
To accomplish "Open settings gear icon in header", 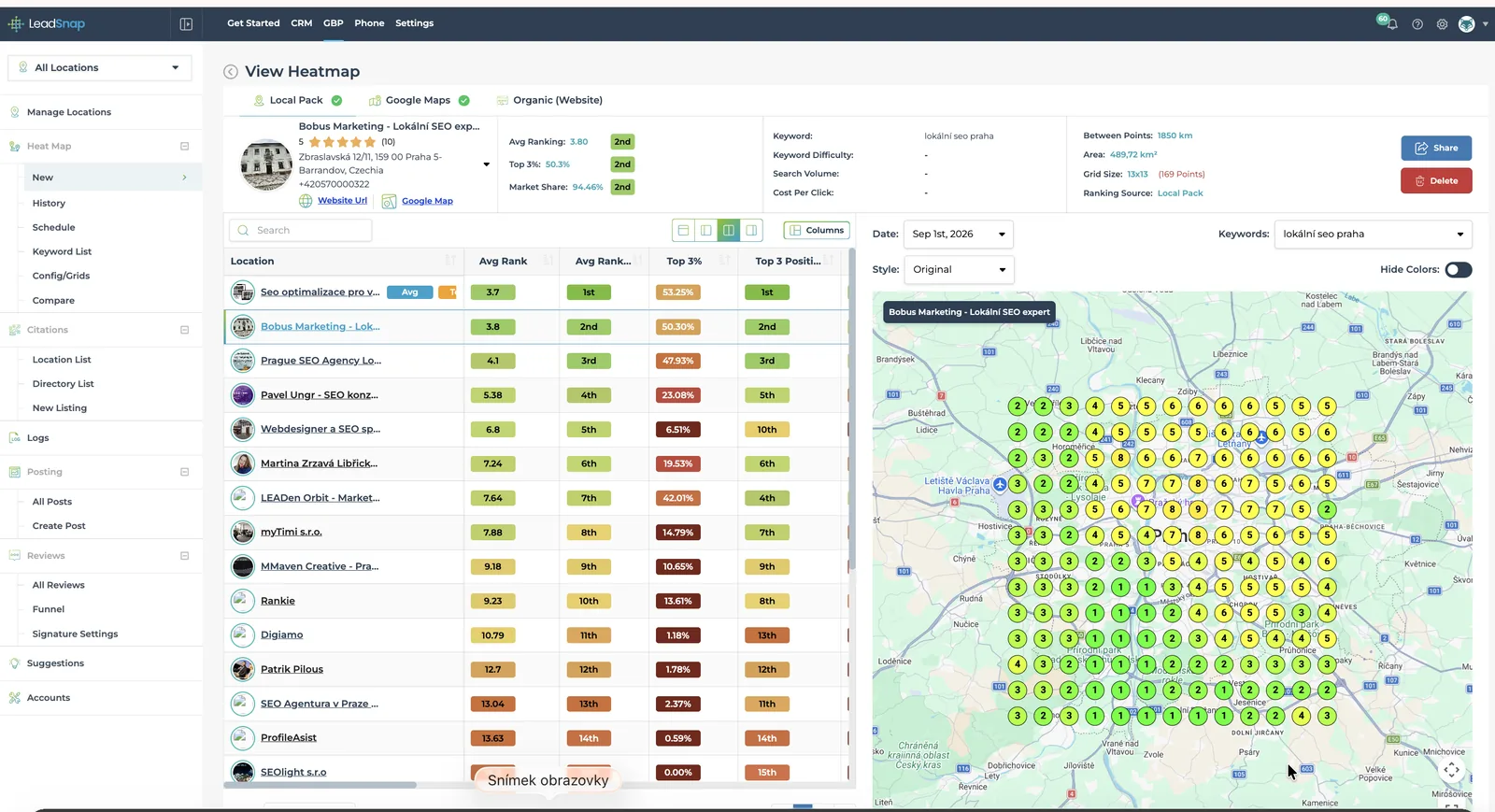I will (x=1442, y=24).
